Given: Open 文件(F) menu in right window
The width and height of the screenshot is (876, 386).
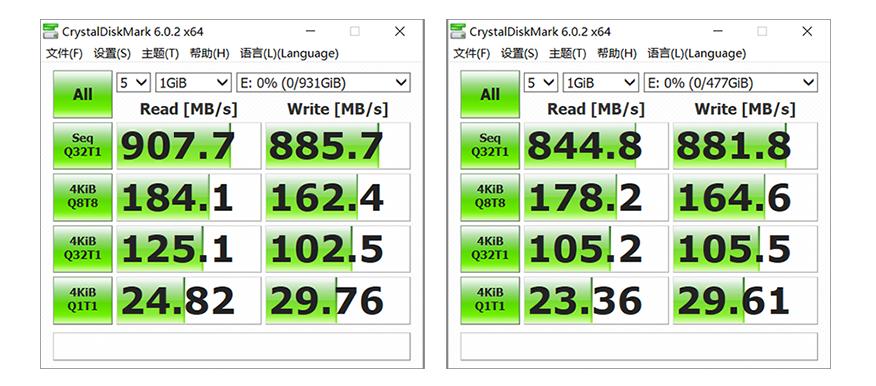Looking at the screenshot, I should point(471,54).
